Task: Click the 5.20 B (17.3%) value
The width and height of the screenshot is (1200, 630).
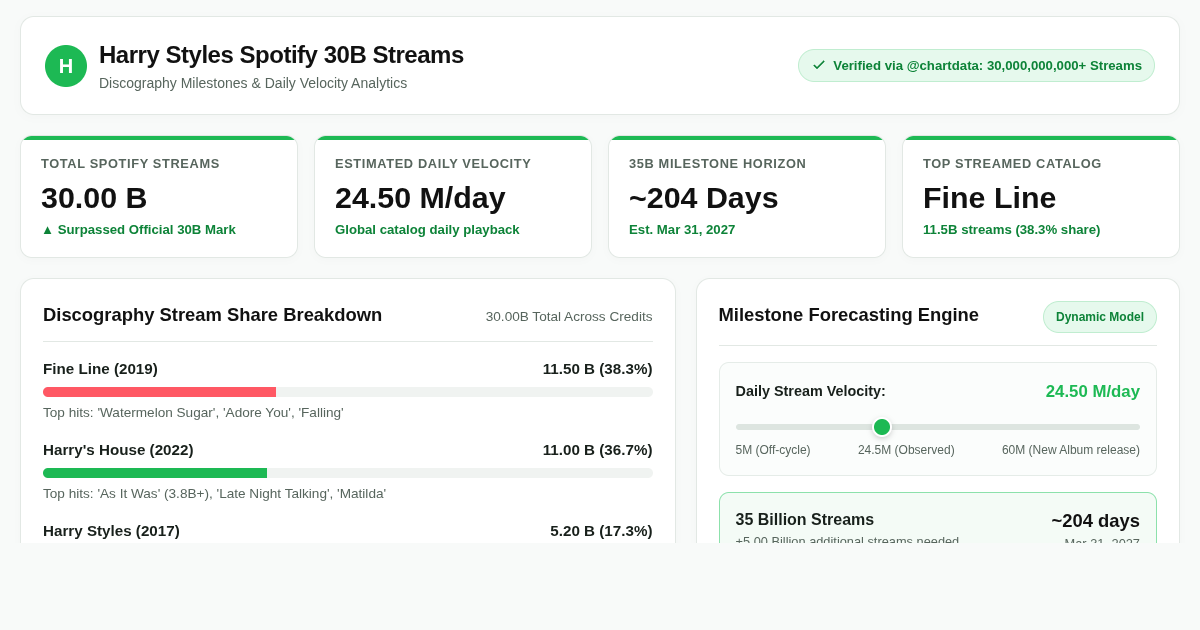Action: pyautogui.click(x=601, y=531)
